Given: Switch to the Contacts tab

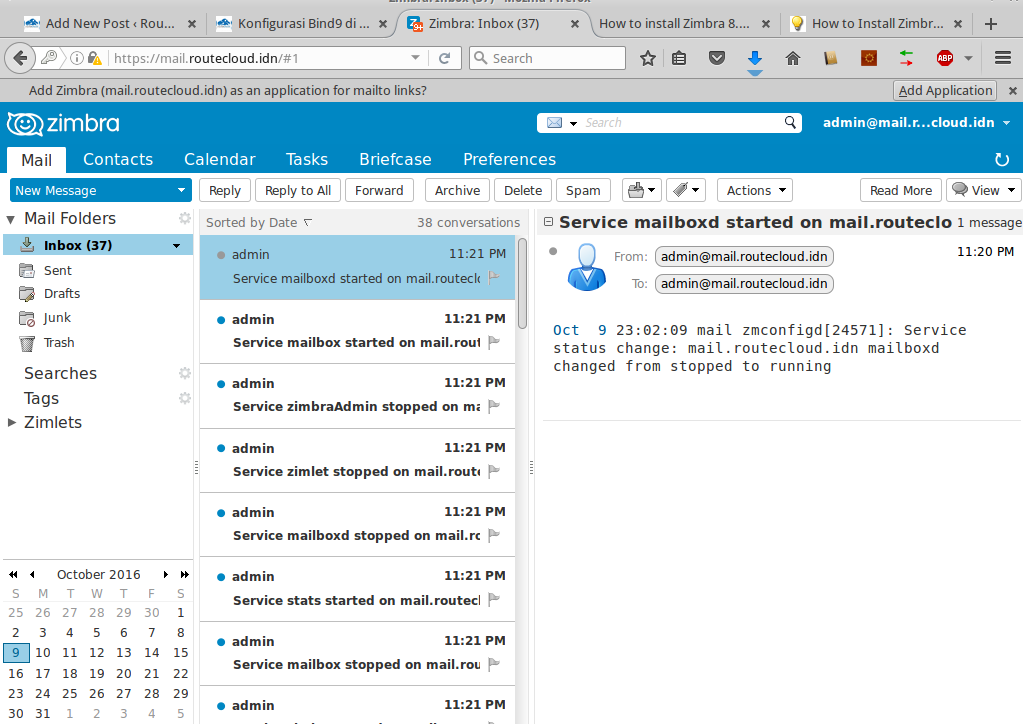Looking at the screenshot, I should point(118,159).
